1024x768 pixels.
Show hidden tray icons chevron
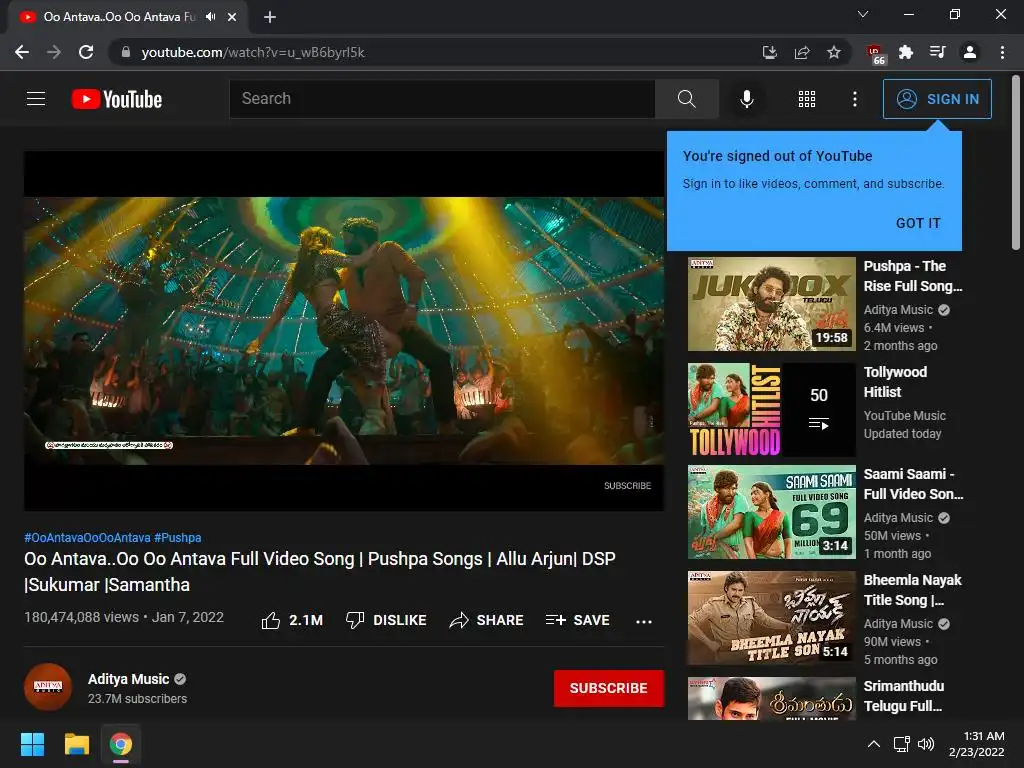pos(874,744)
